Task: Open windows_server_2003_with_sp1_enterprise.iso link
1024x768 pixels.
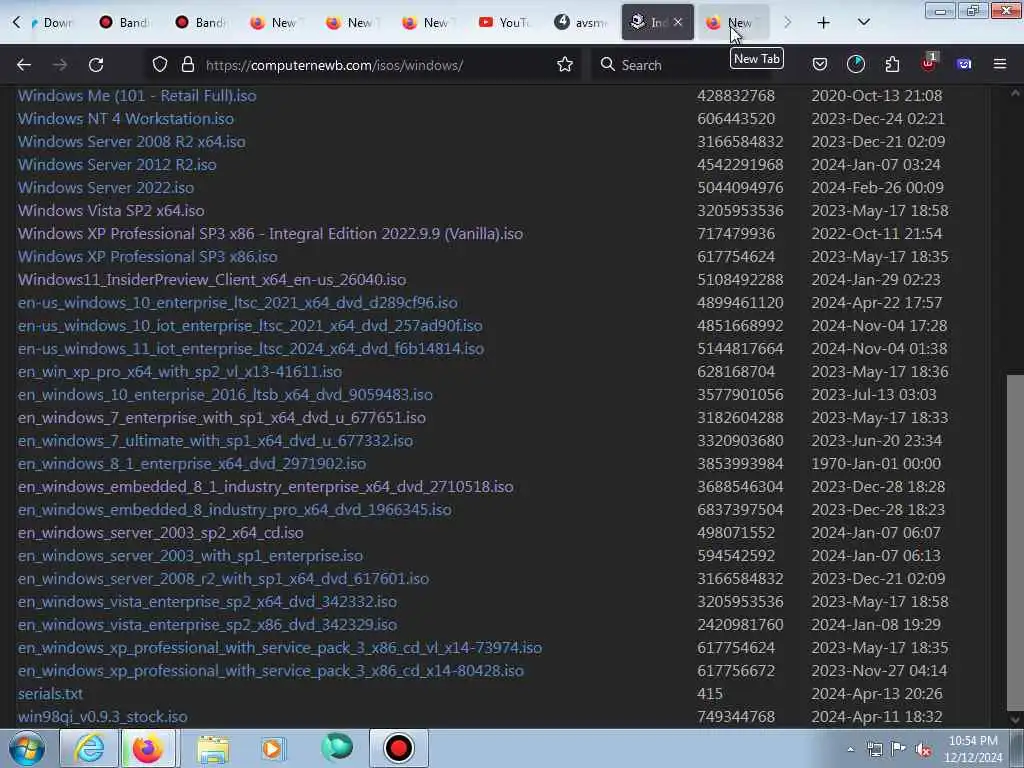Action: pos(190,555)
